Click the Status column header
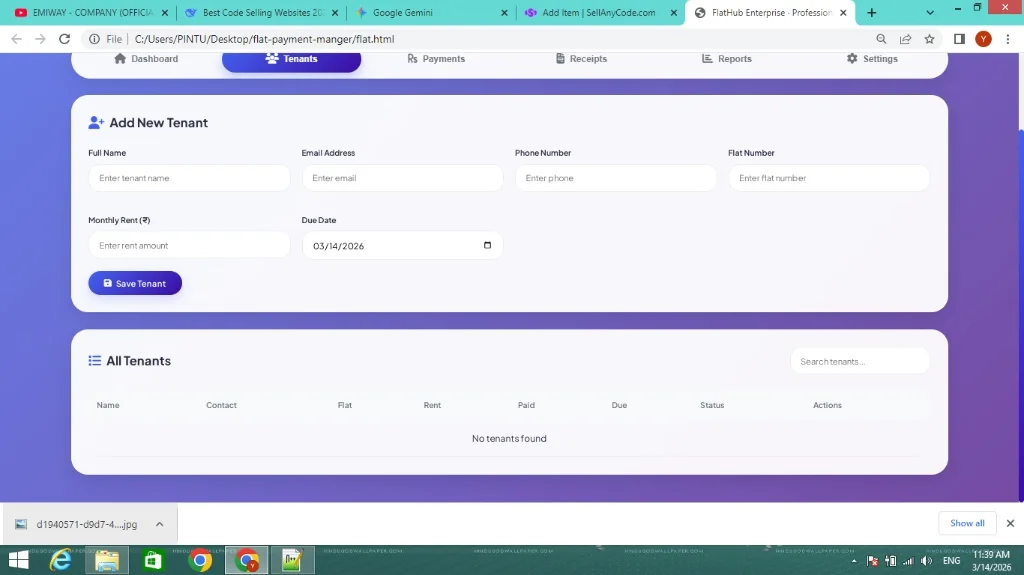 pyautogui.click(x=712, y=405)
